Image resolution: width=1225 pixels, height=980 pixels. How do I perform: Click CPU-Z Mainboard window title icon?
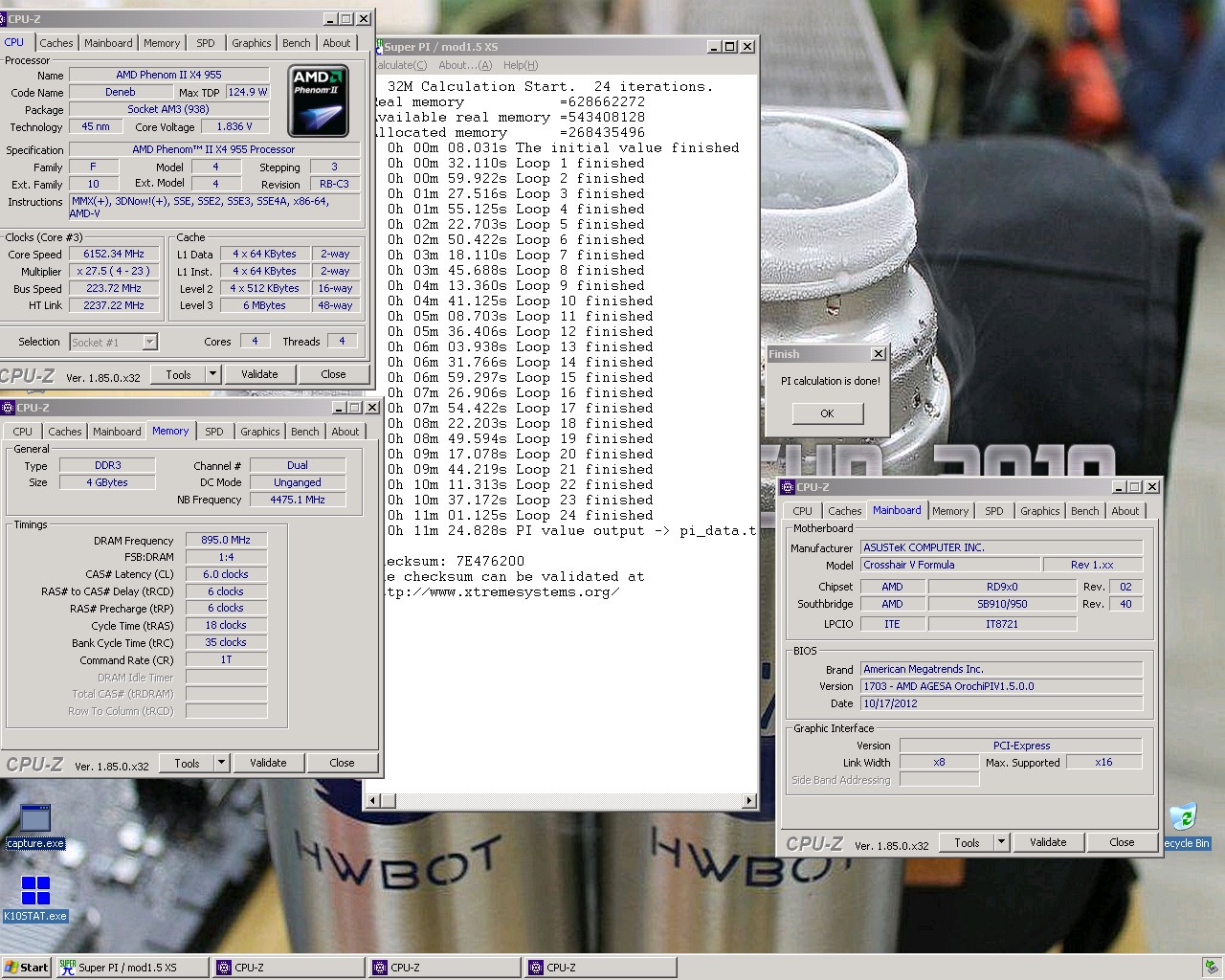click(788, 487)
